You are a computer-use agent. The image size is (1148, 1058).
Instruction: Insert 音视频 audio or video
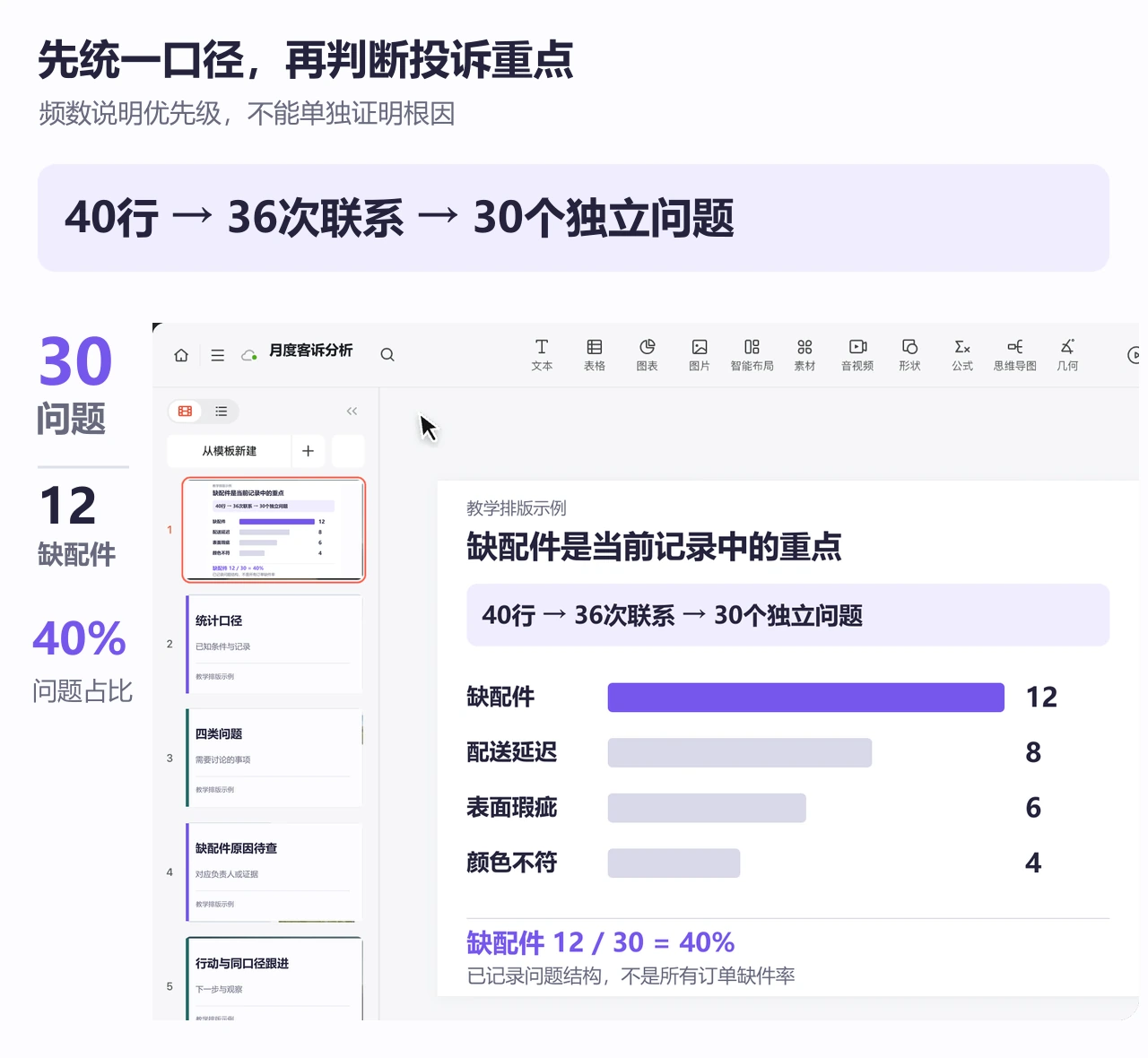857,355
